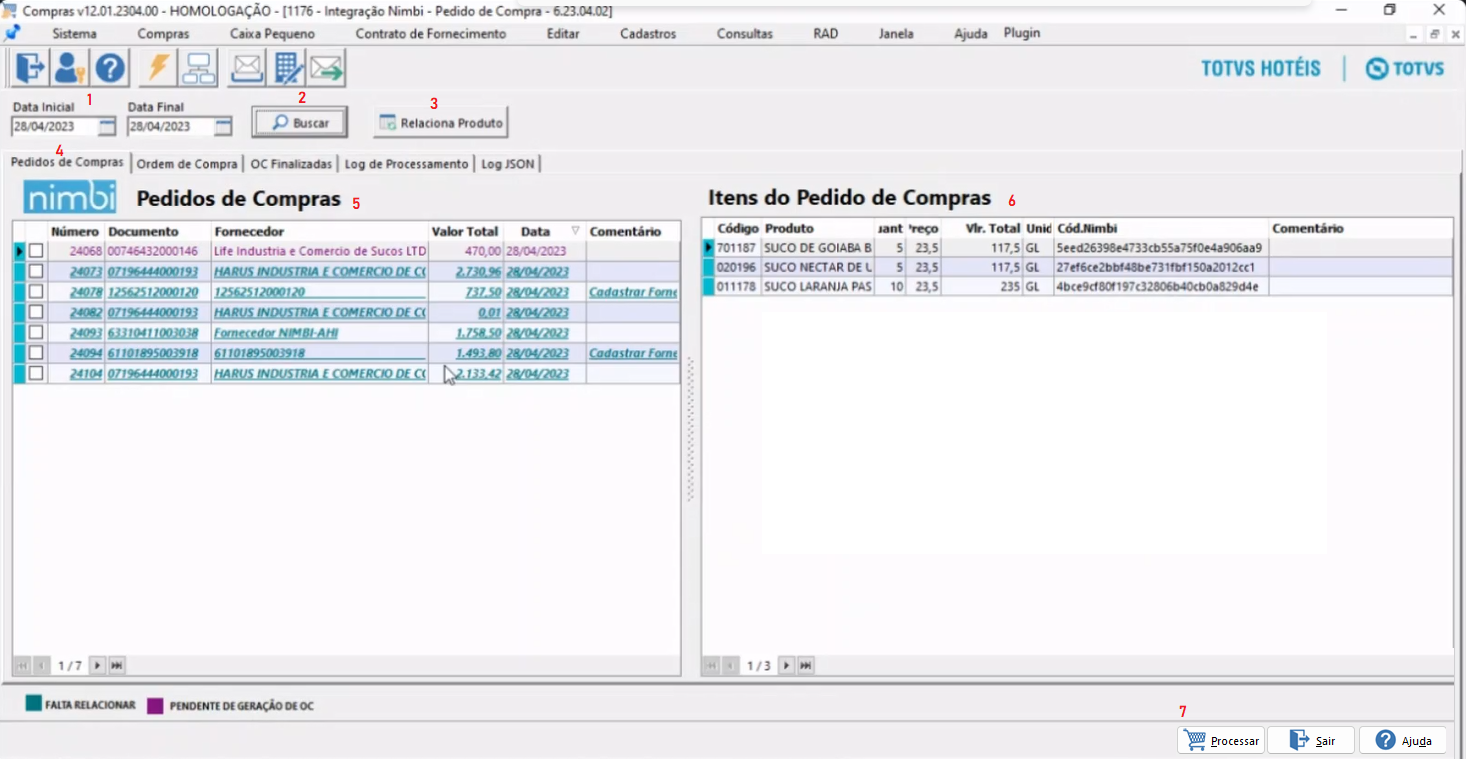Click the Cód.Nimbi column header
This screenshot has width=1466, height=759.
[x=1161, y=229]
